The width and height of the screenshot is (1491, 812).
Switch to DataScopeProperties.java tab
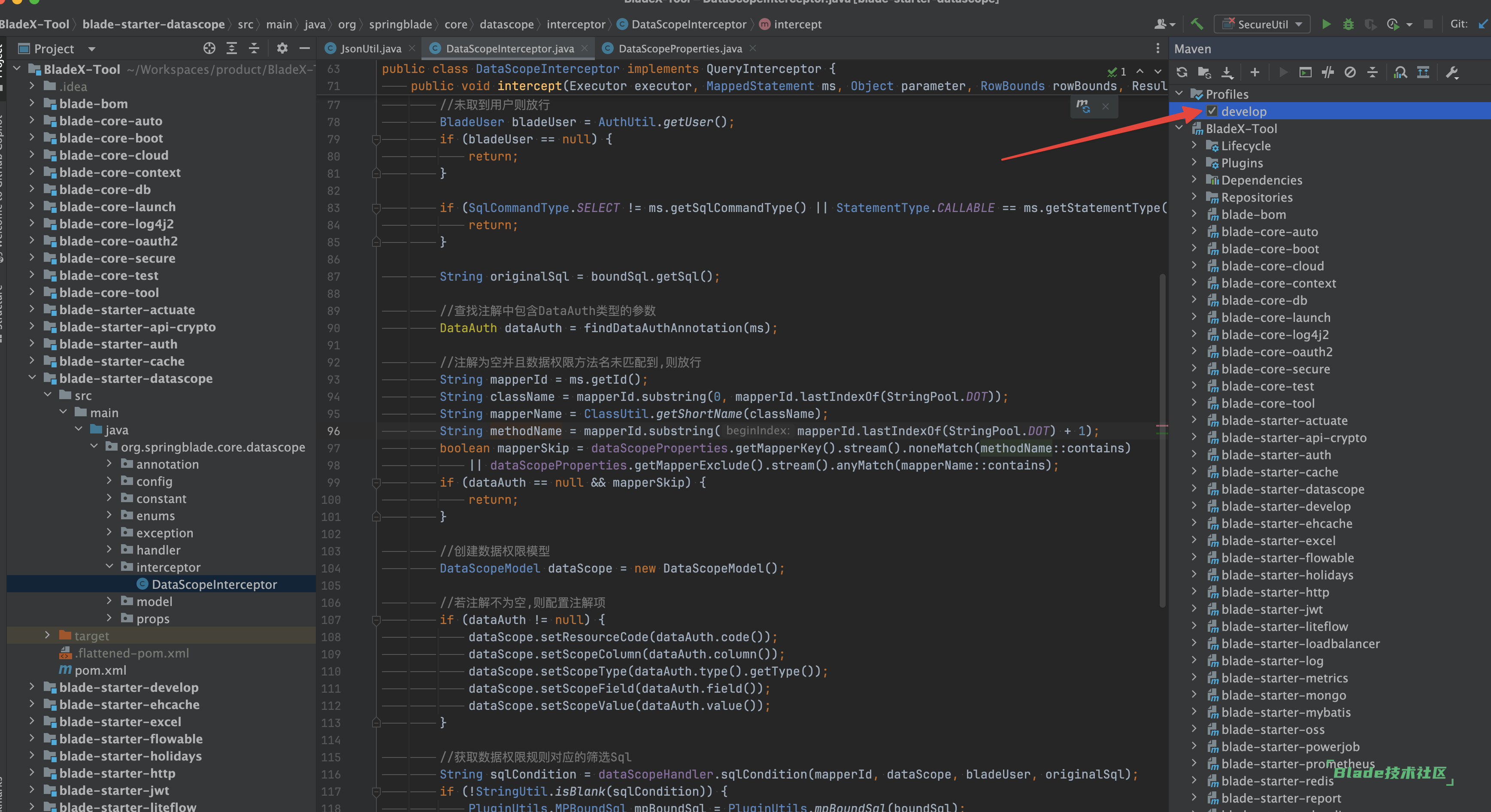point(679,48)
